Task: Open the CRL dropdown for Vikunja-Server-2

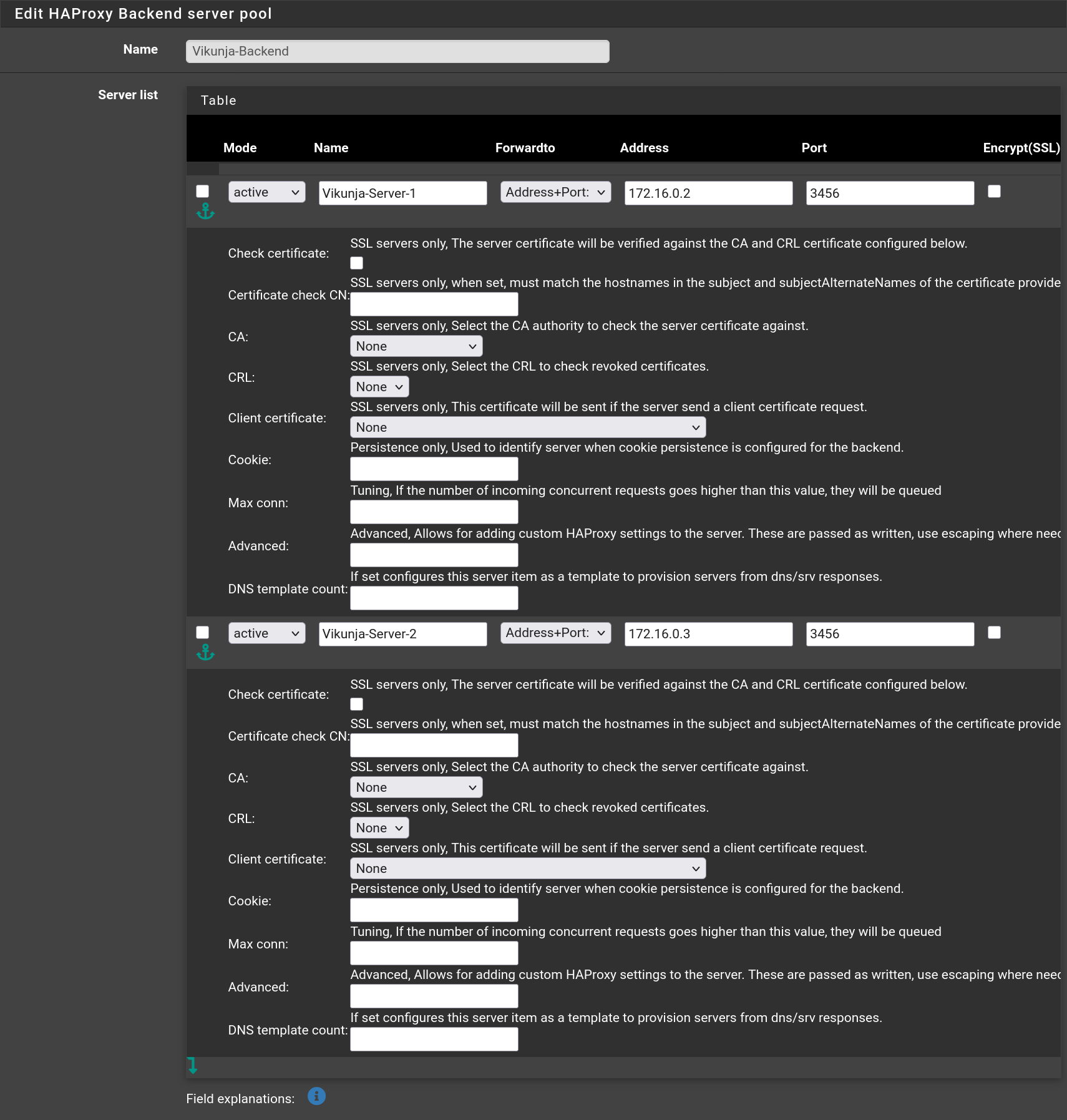Action: (379, 828)
